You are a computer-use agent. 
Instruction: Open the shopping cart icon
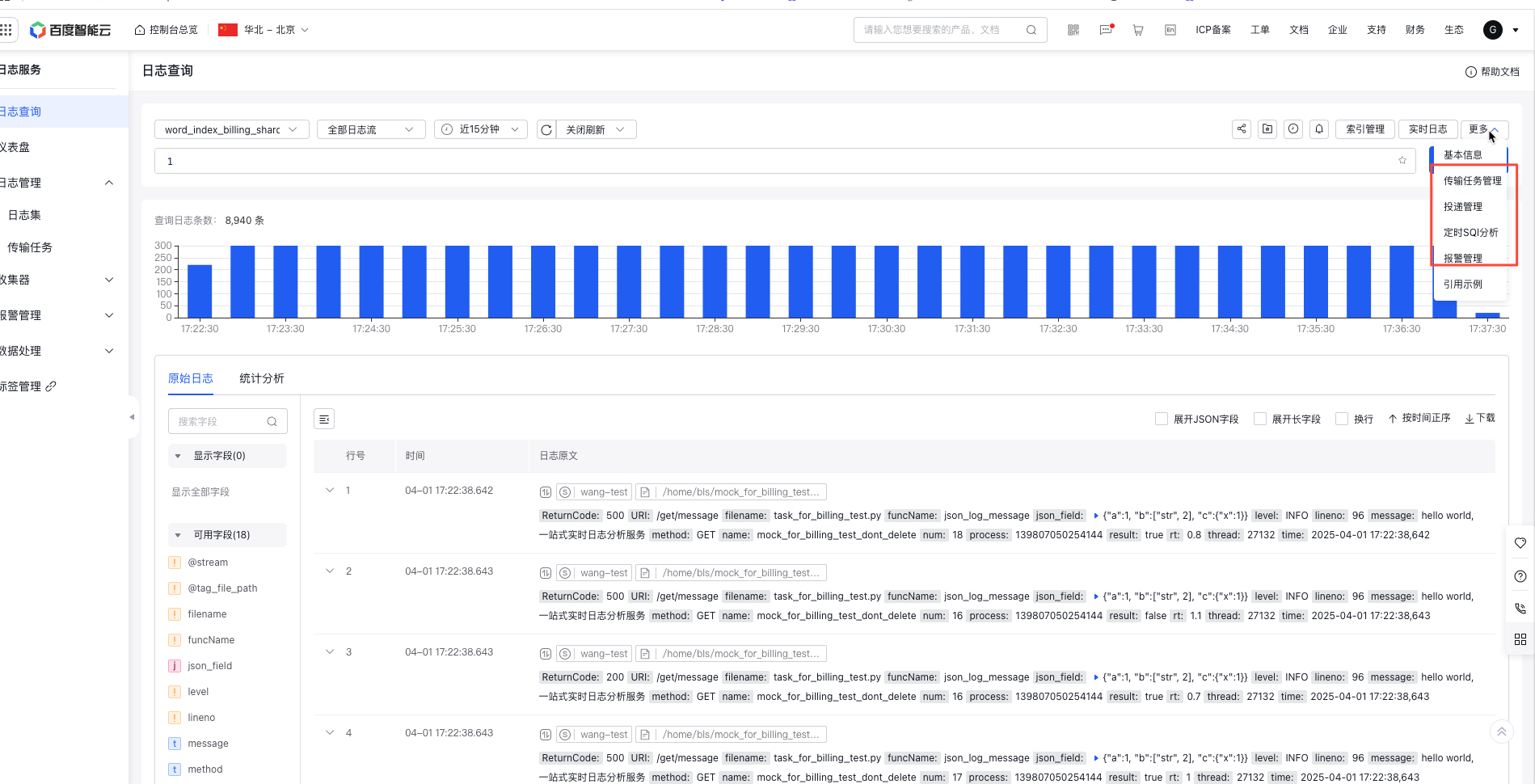point(1138,30)
